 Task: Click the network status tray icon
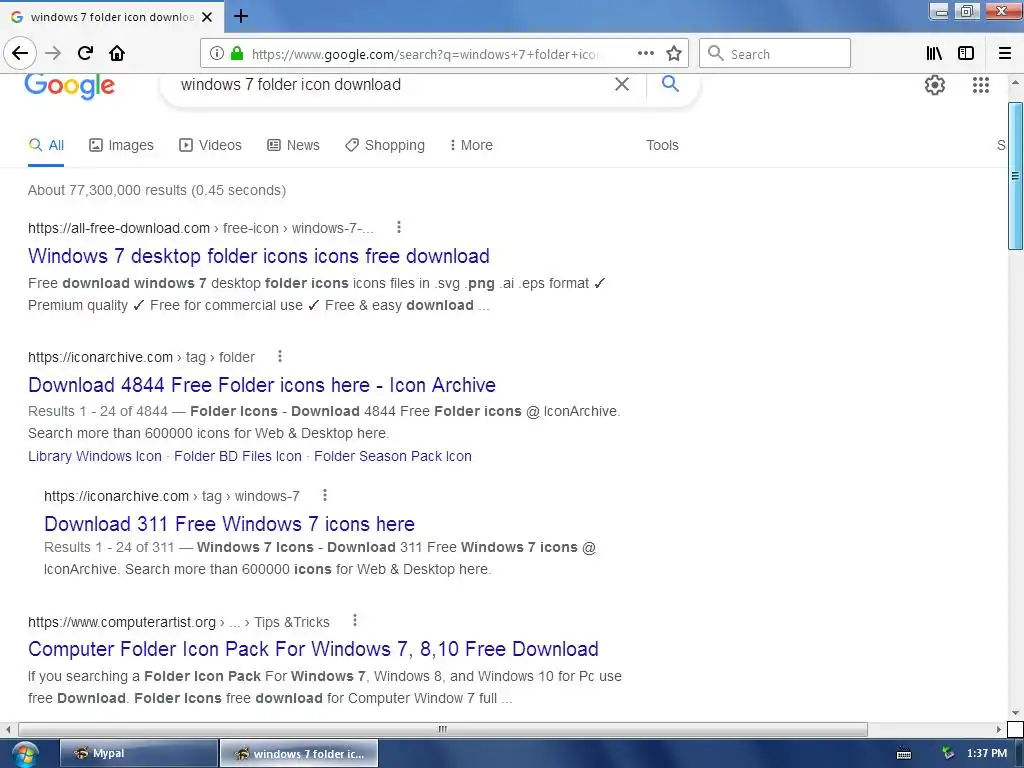pyautogui.click(x=948, y=754)
